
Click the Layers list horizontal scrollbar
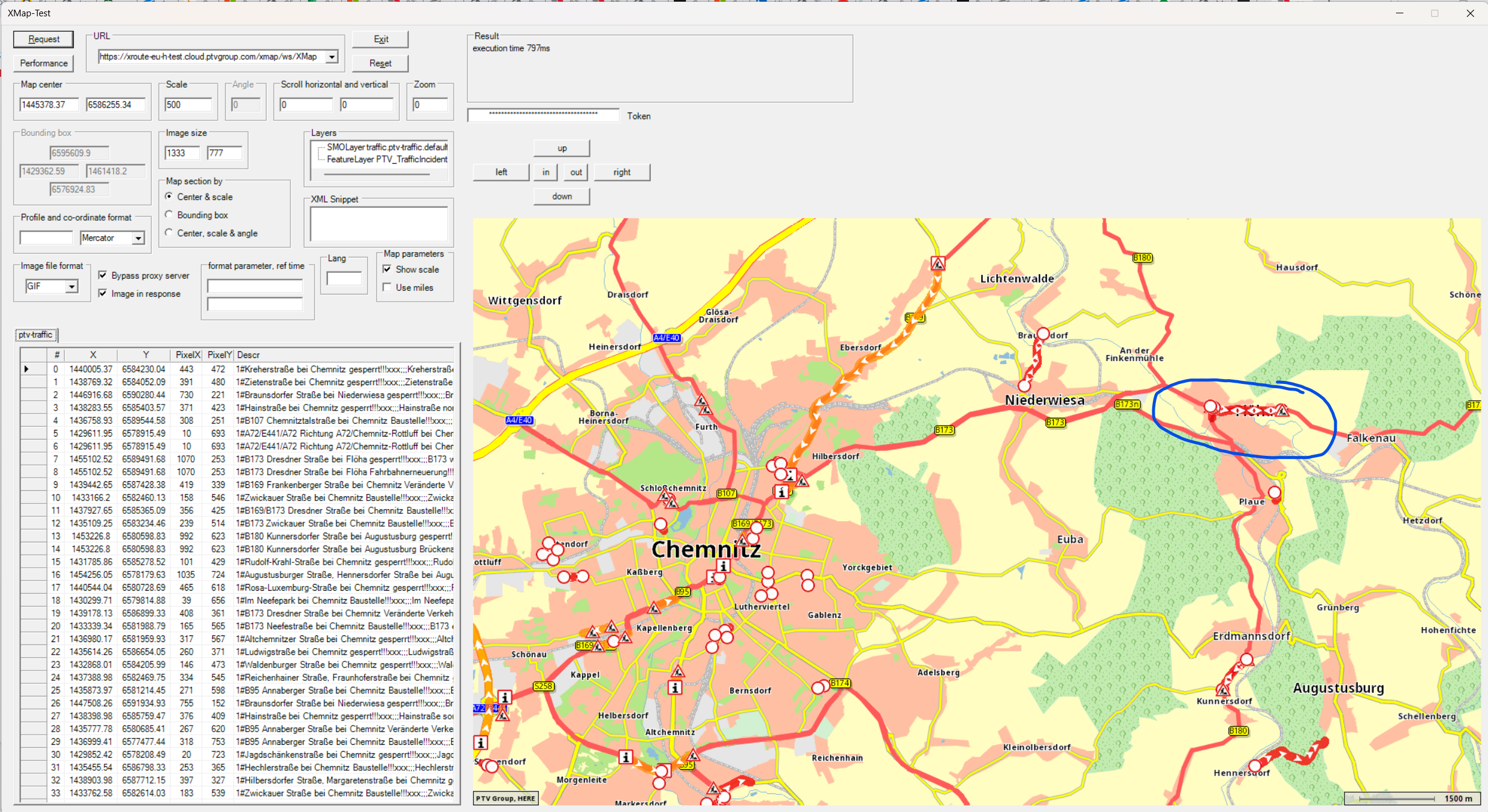point(377,174)
